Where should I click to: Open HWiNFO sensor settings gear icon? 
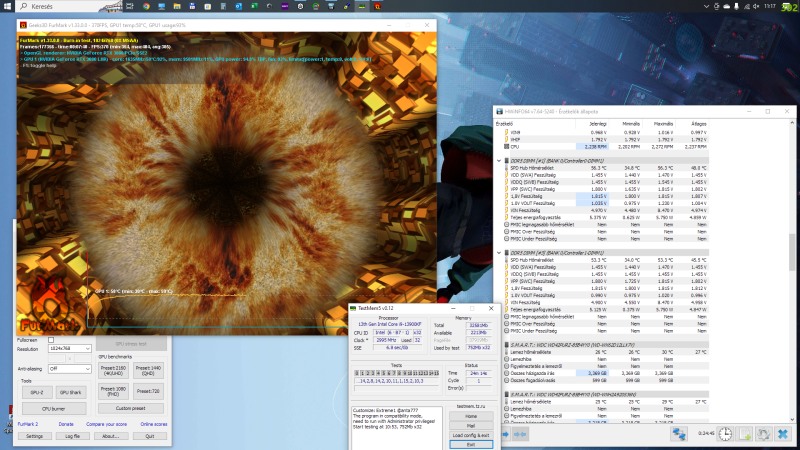point(764,434)
